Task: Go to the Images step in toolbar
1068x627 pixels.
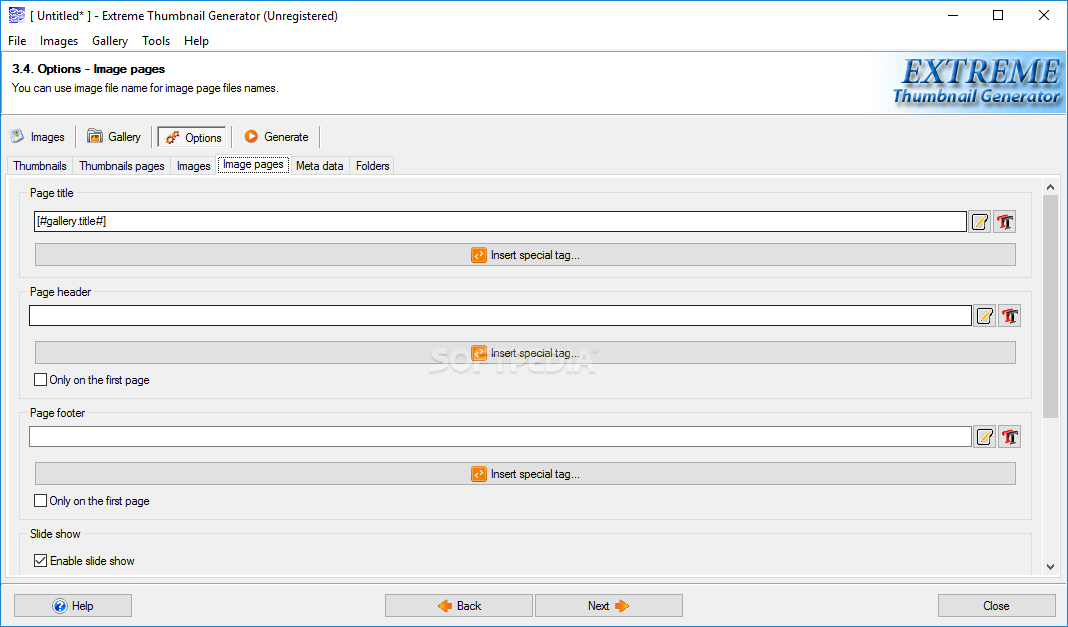Action: click(x=38, y=137)
